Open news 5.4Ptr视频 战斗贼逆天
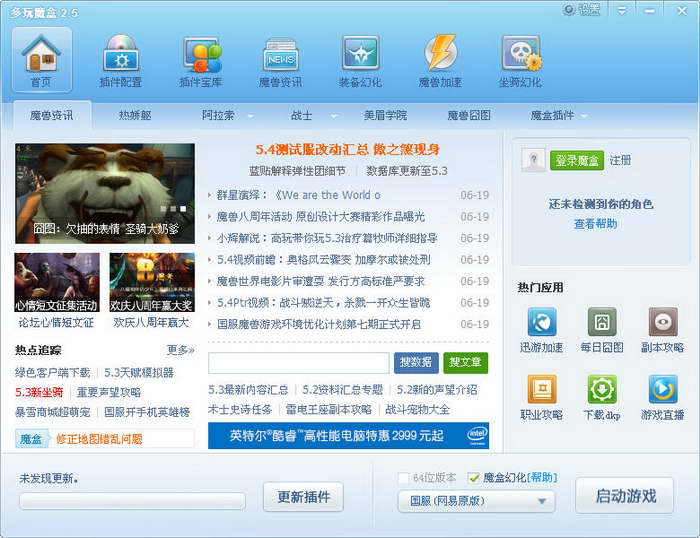 (324, 303)
